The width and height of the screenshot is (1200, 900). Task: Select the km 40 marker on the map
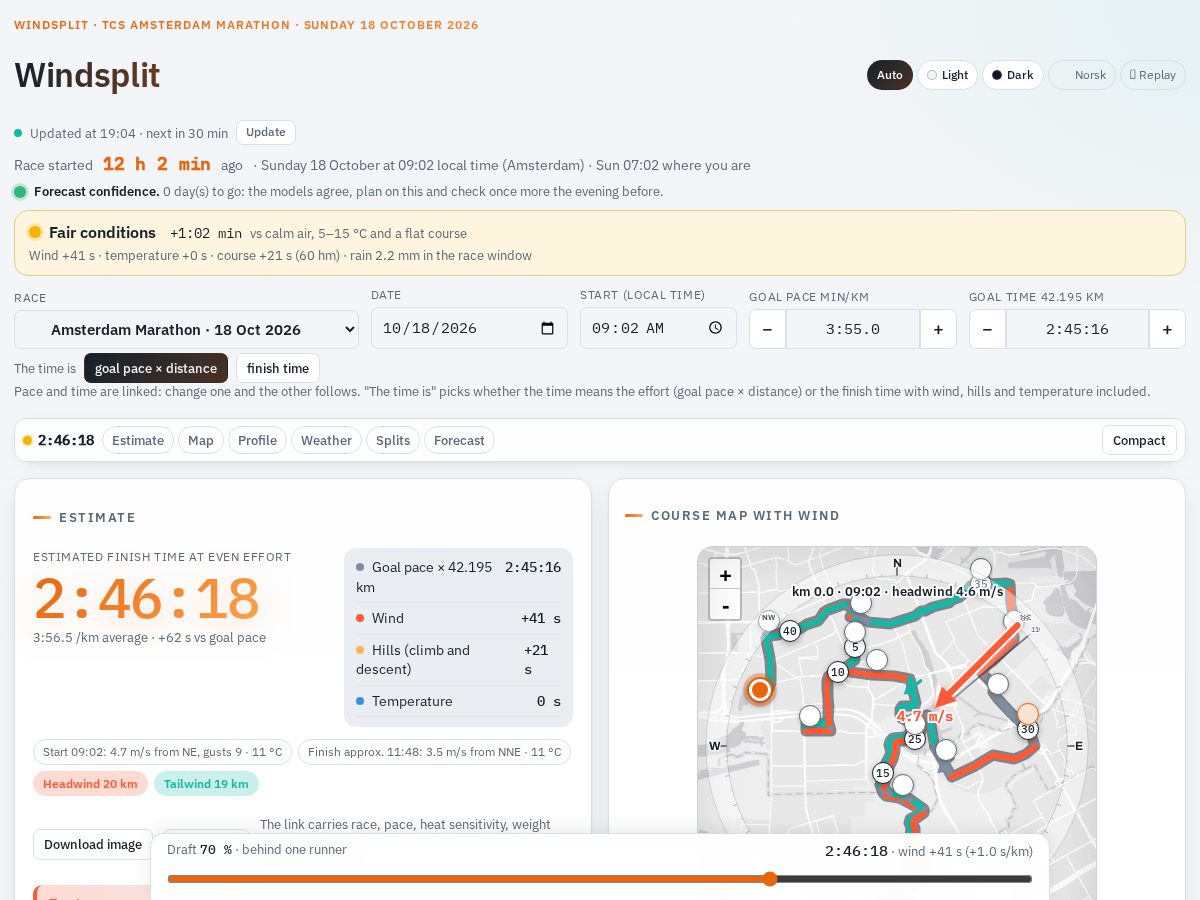click(x=790, y=631)
